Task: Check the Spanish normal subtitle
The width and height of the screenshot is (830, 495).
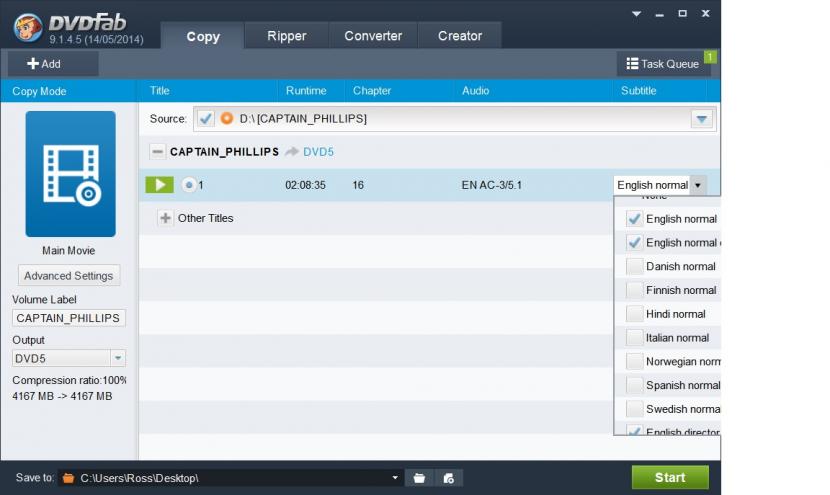Action: click(x=634, y=385)
